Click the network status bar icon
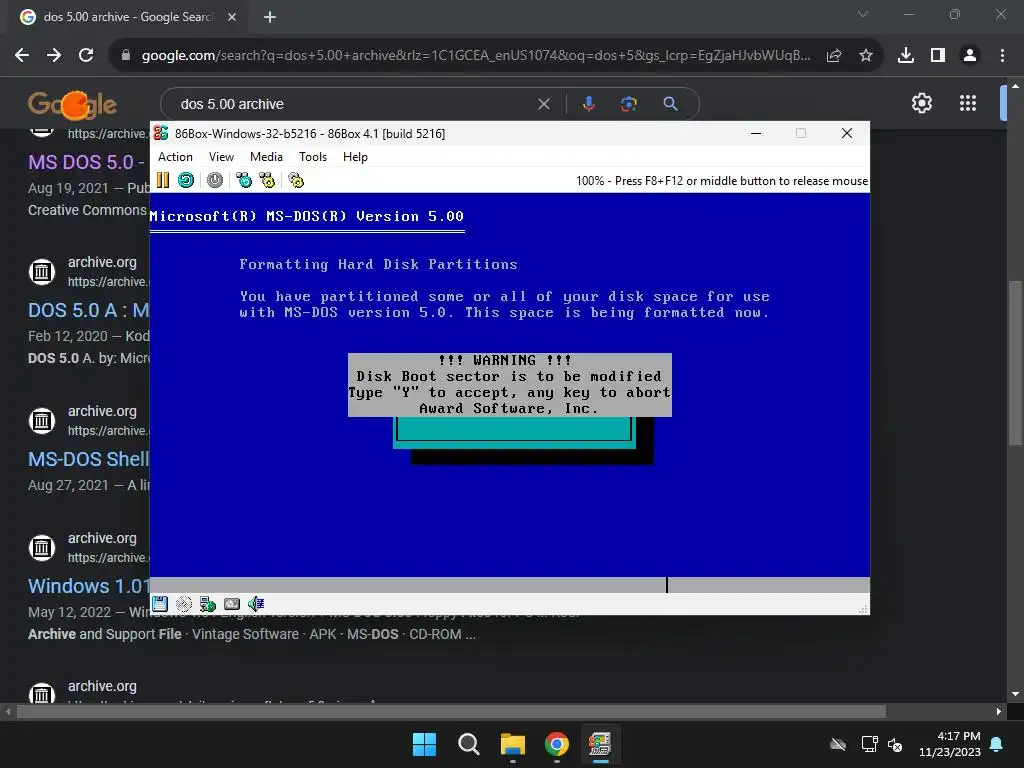 click(208, 604)
